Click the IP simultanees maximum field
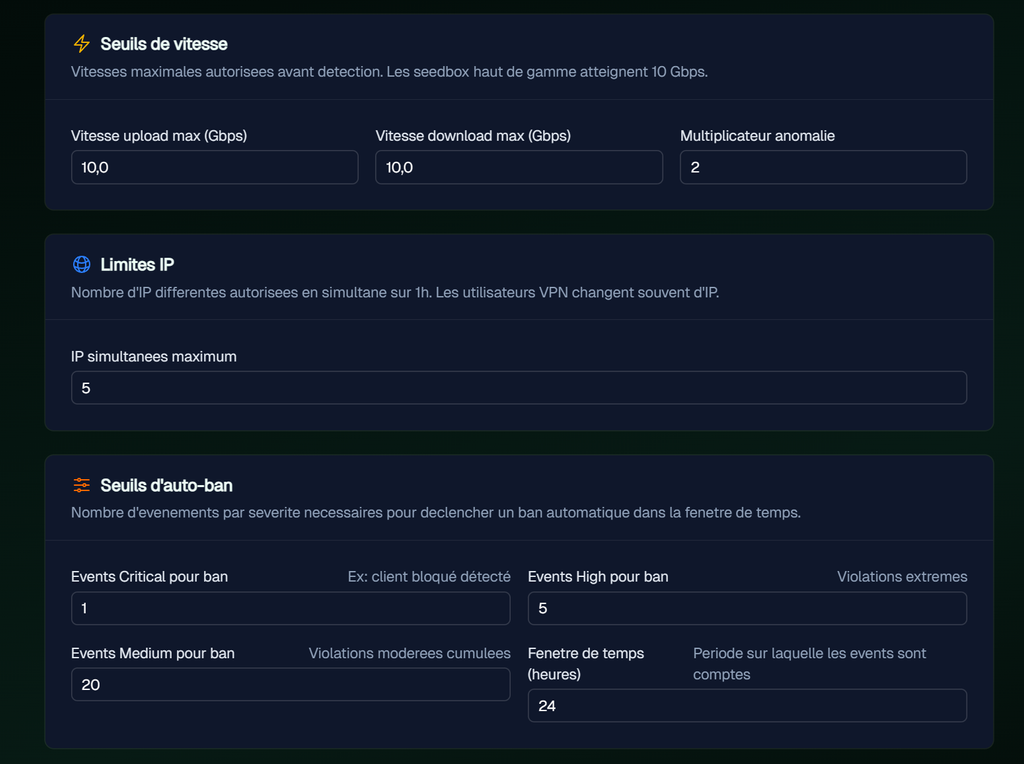Screen dimensions: 1024x764 (519, 388)
